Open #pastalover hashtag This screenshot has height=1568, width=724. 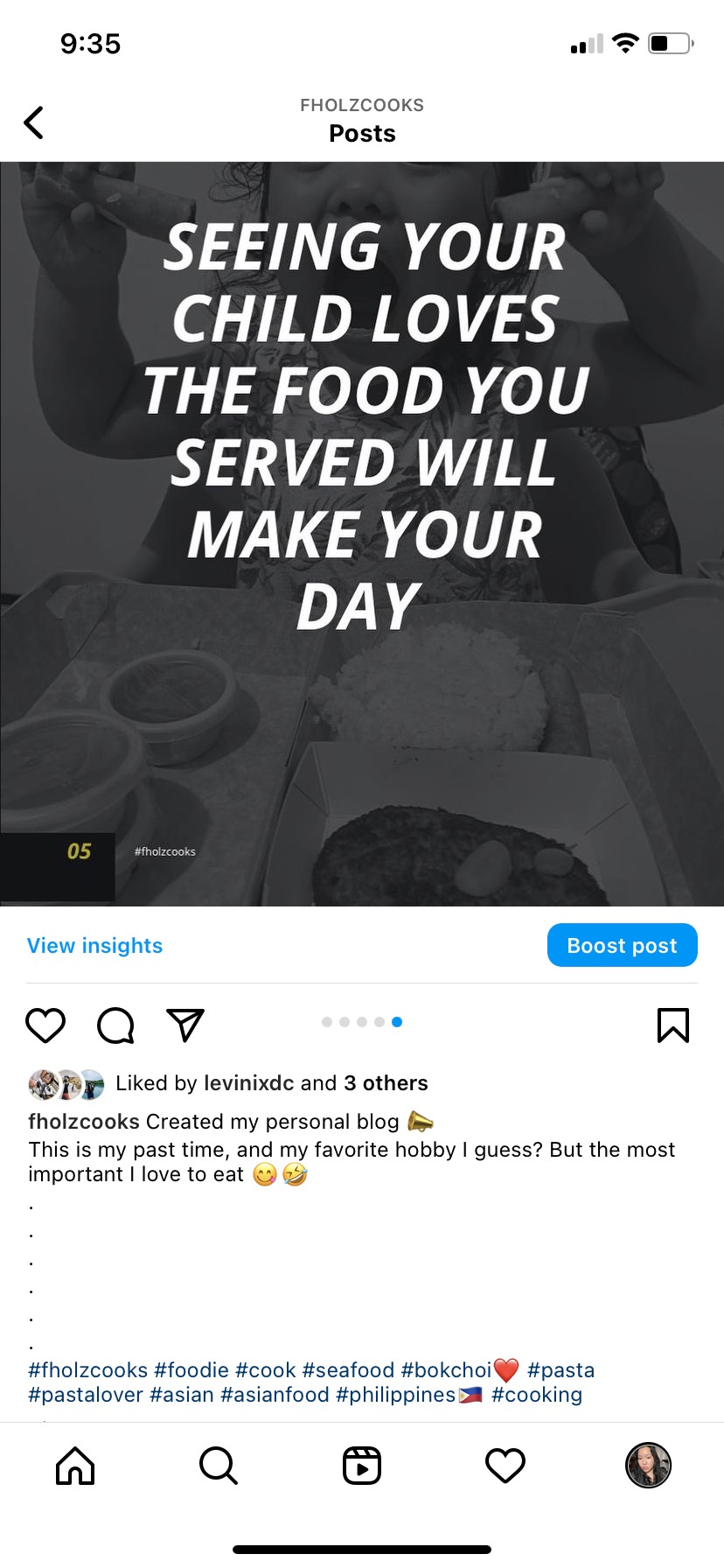click(x=86, y=1395)
